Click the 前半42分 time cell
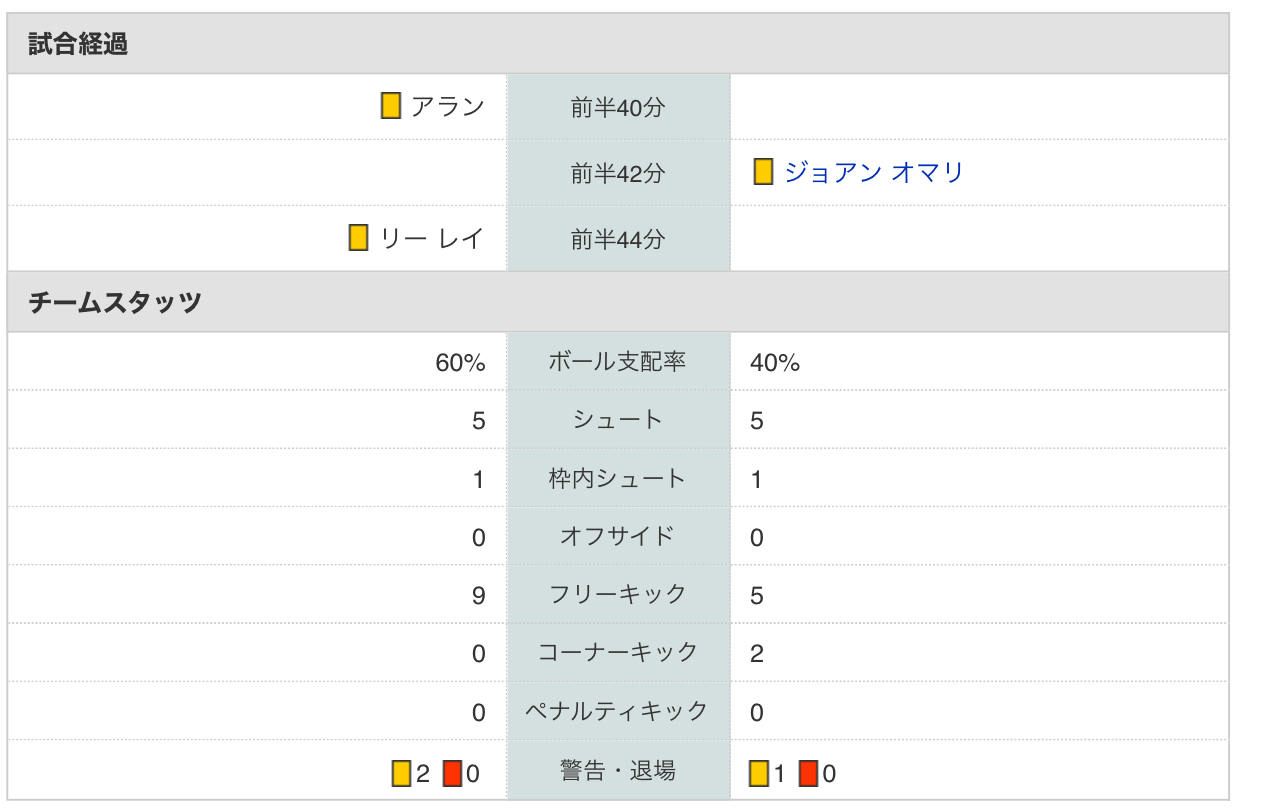The image size is (1263, 812). 618,173
